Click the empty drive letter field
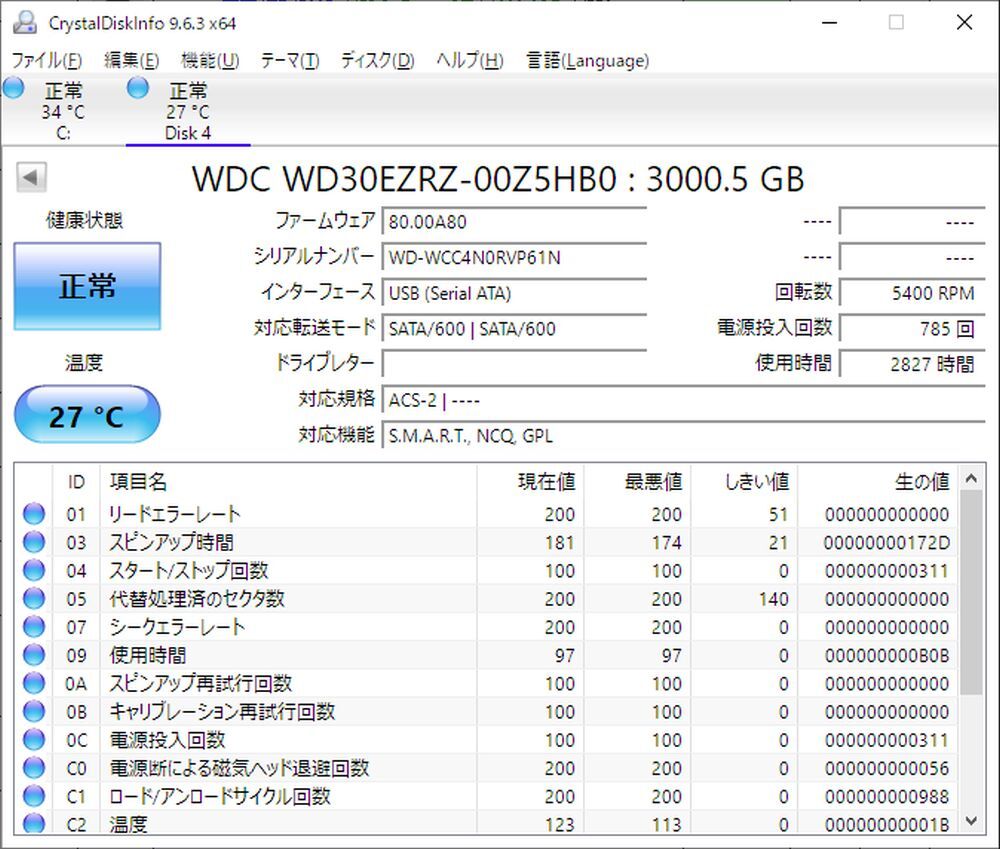 (514, 364)
